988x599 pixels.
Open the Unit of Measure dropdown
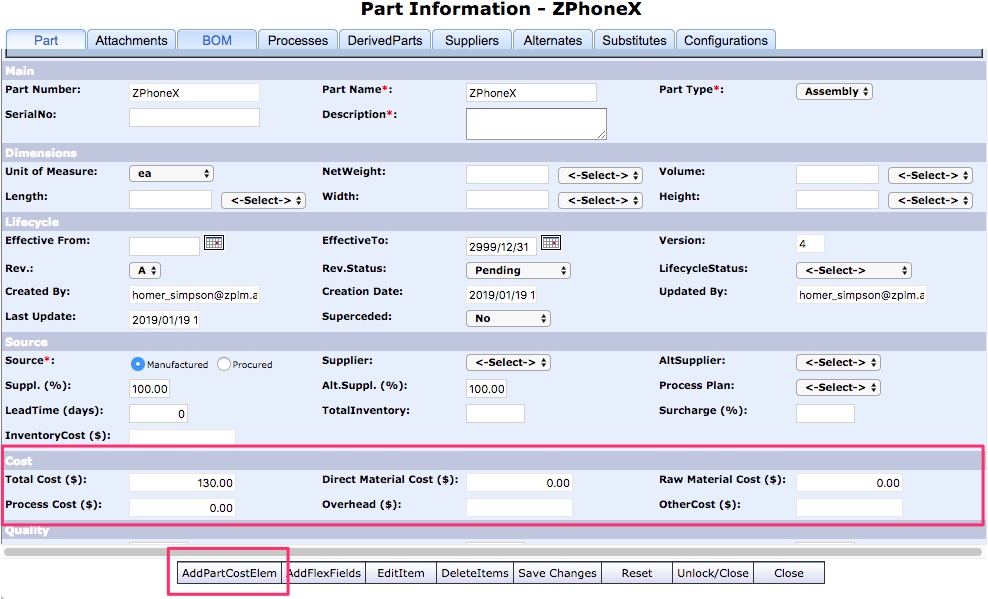(171, 173)
